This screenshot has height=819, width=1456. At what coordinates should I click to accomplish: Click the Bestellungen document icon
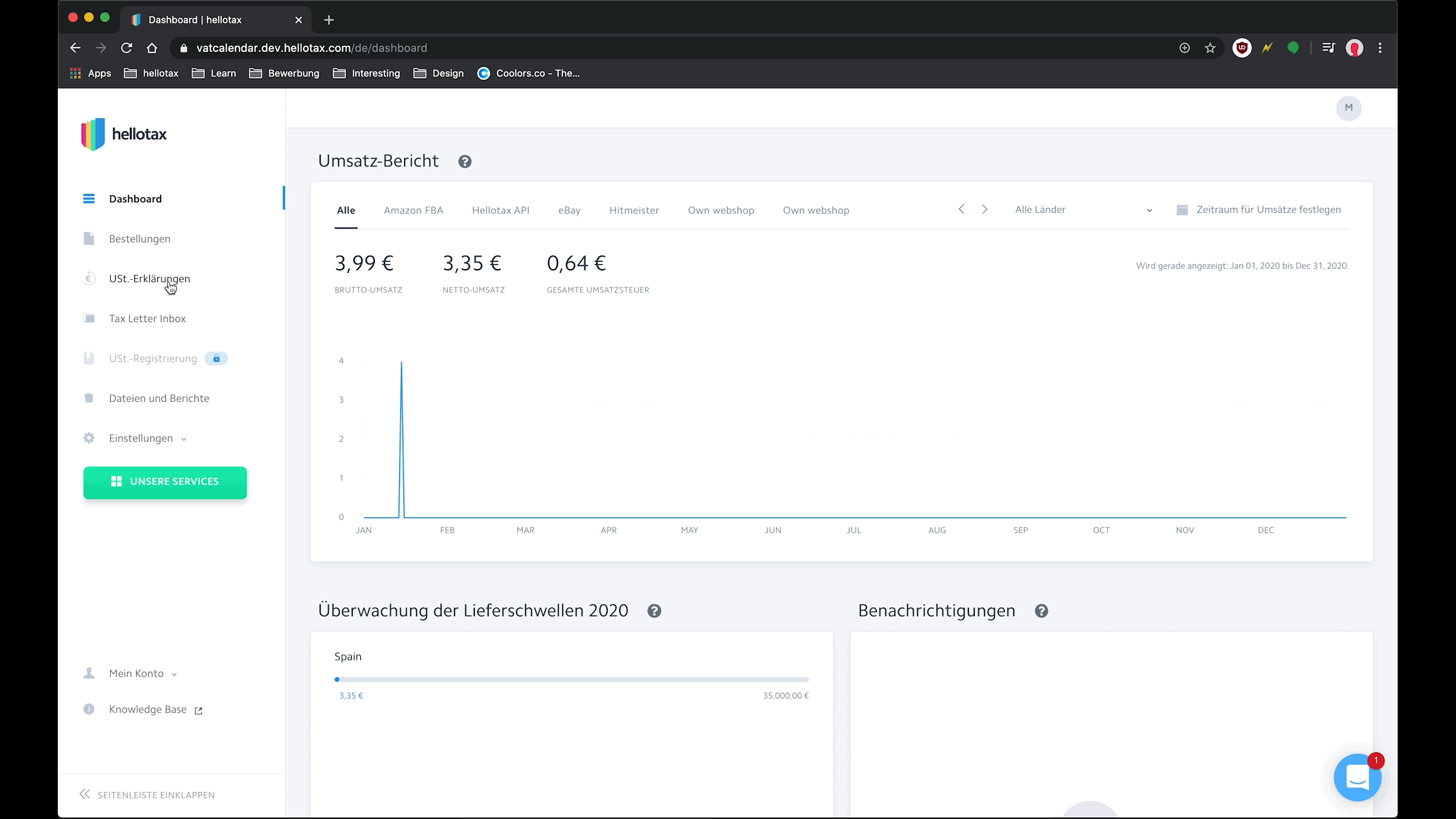(x=89, y=239)
